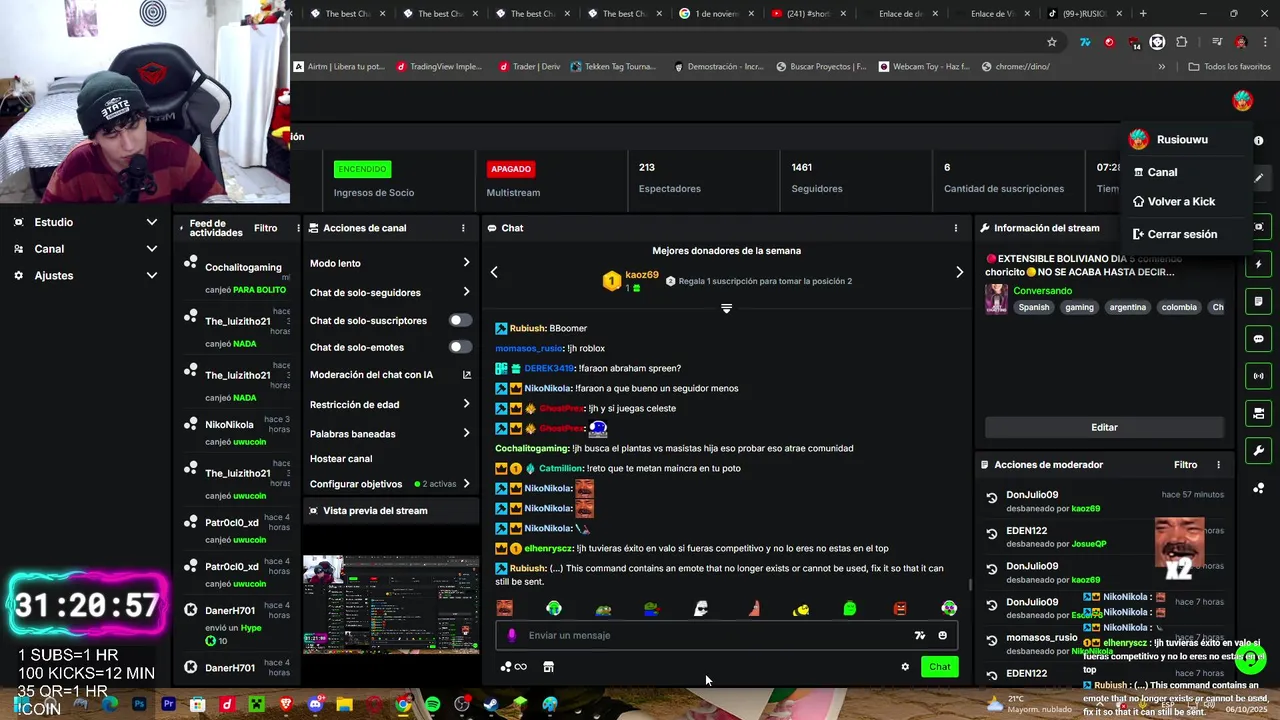Open browser extensions puzzle icon
The height and width of the screenshot is (720, 1280).
1182,42
